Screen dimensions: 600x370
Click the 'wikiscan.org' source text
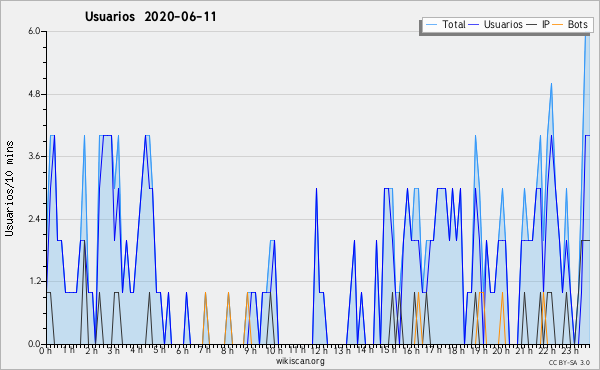tap(300, 361)
